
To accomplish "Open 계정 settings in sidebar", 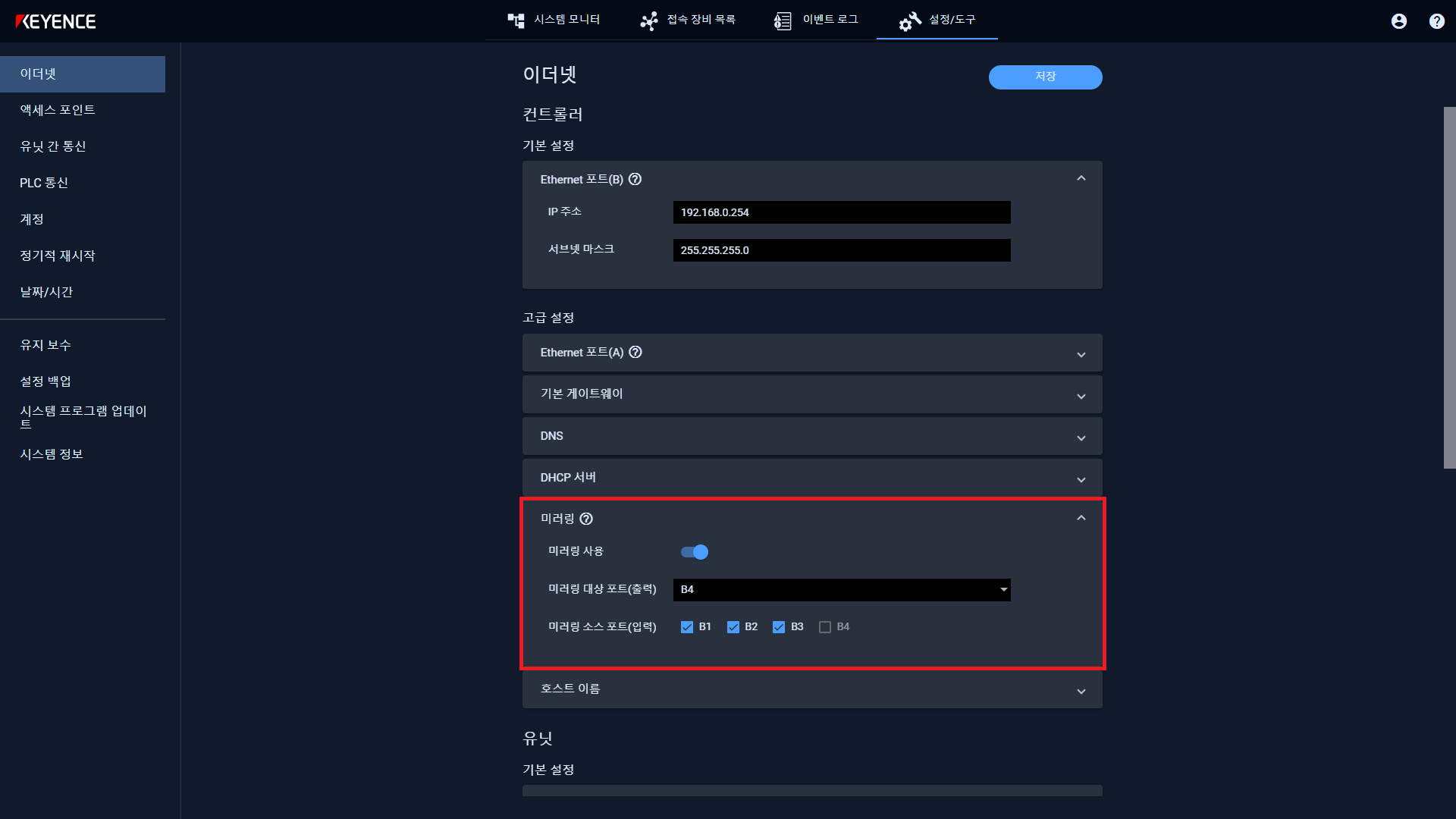I will [x=83, y=220].
